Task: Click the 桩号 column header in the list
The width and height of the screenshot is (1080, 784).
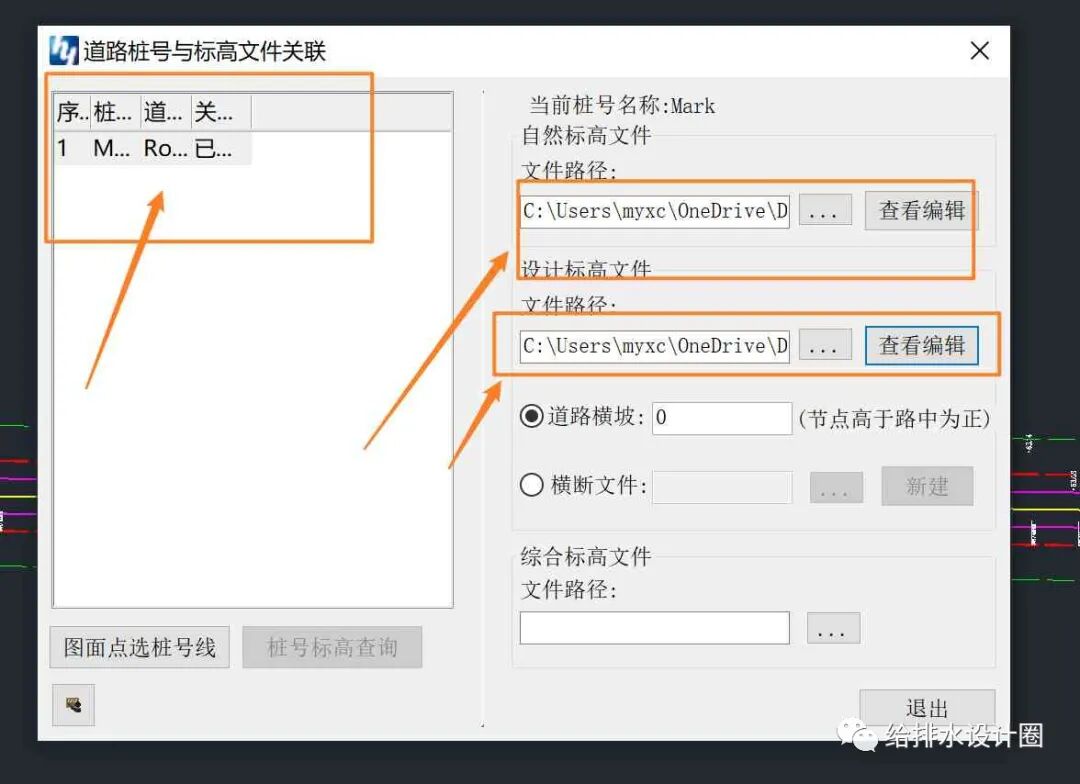Action: [112, 112]
